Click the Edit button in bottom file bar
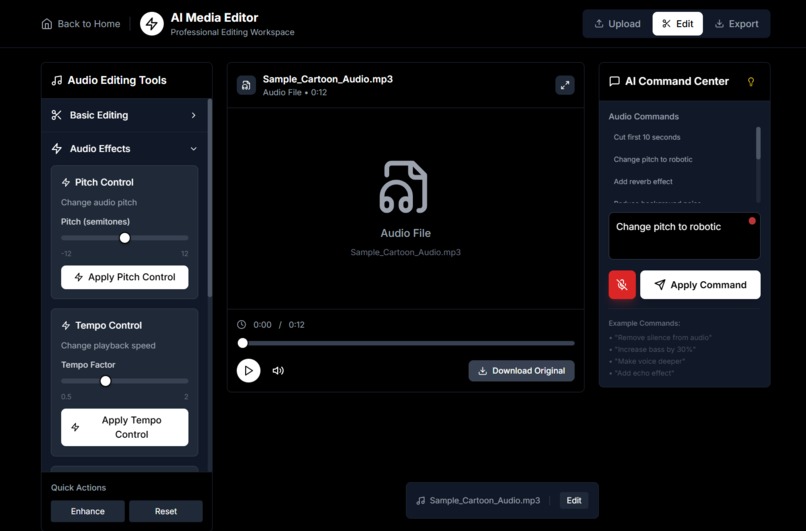The image size is (806, 531). [574, 501]
